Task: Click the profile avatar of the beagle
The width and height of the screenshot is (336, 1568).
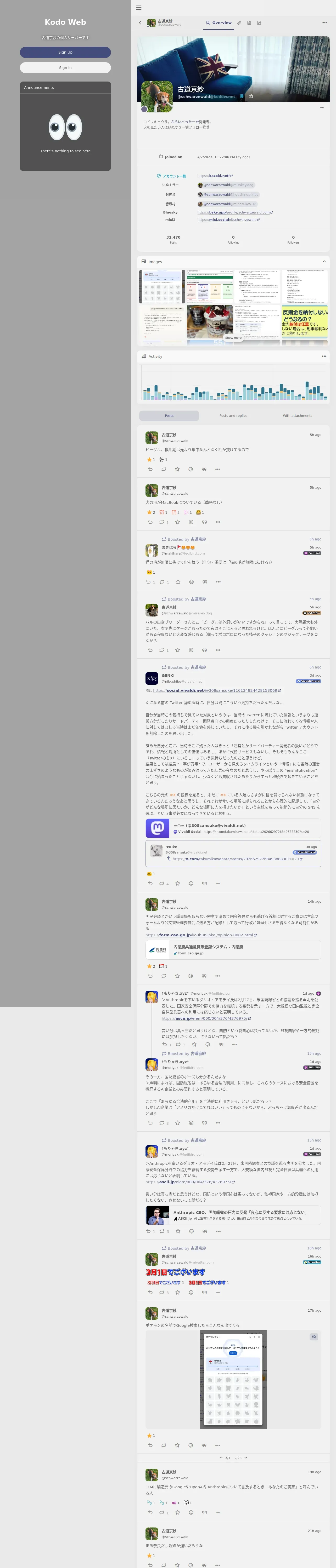Action: pyautogui.click(x=157, y=97)
